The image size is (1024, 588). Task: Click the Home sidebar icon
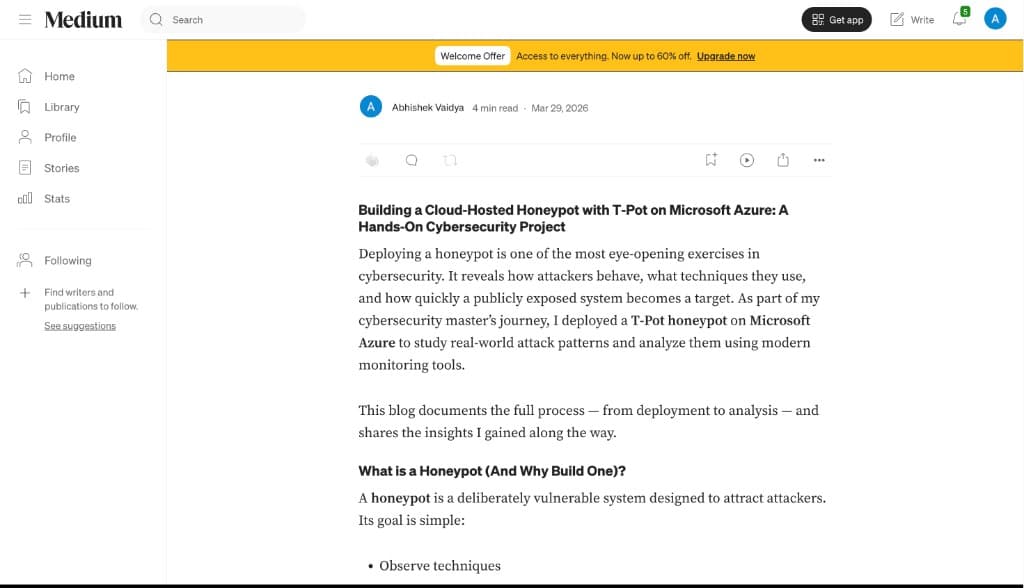click(25, 76)
